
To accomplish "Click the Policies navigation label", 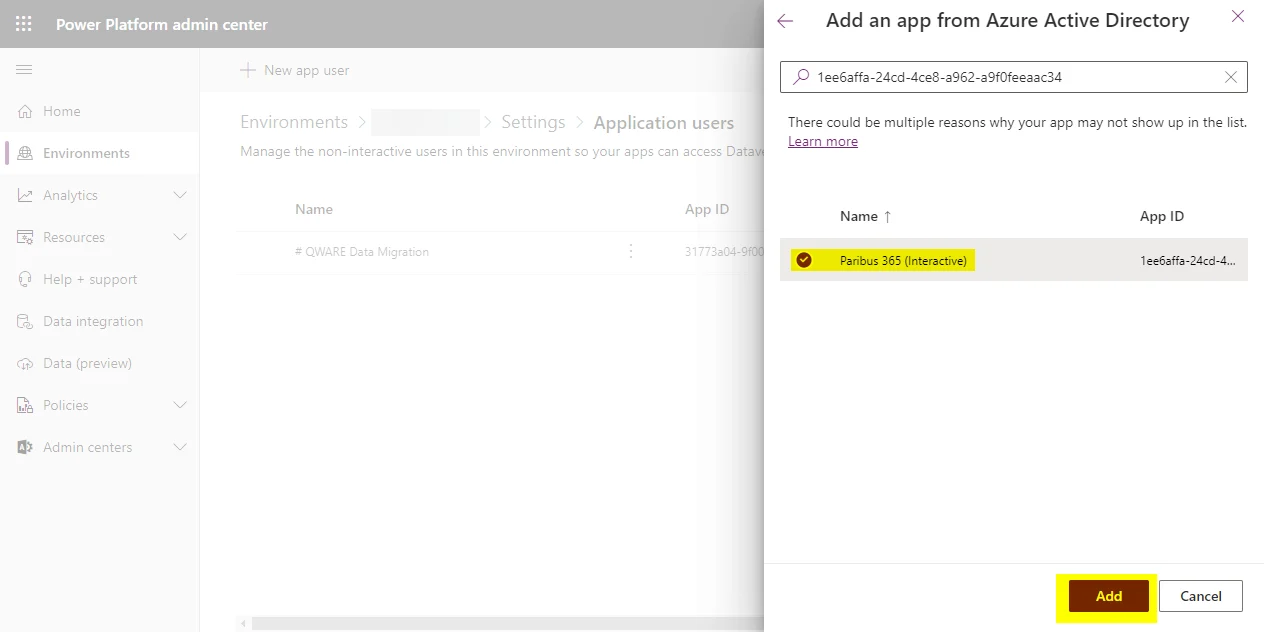I will coord(66,405).
